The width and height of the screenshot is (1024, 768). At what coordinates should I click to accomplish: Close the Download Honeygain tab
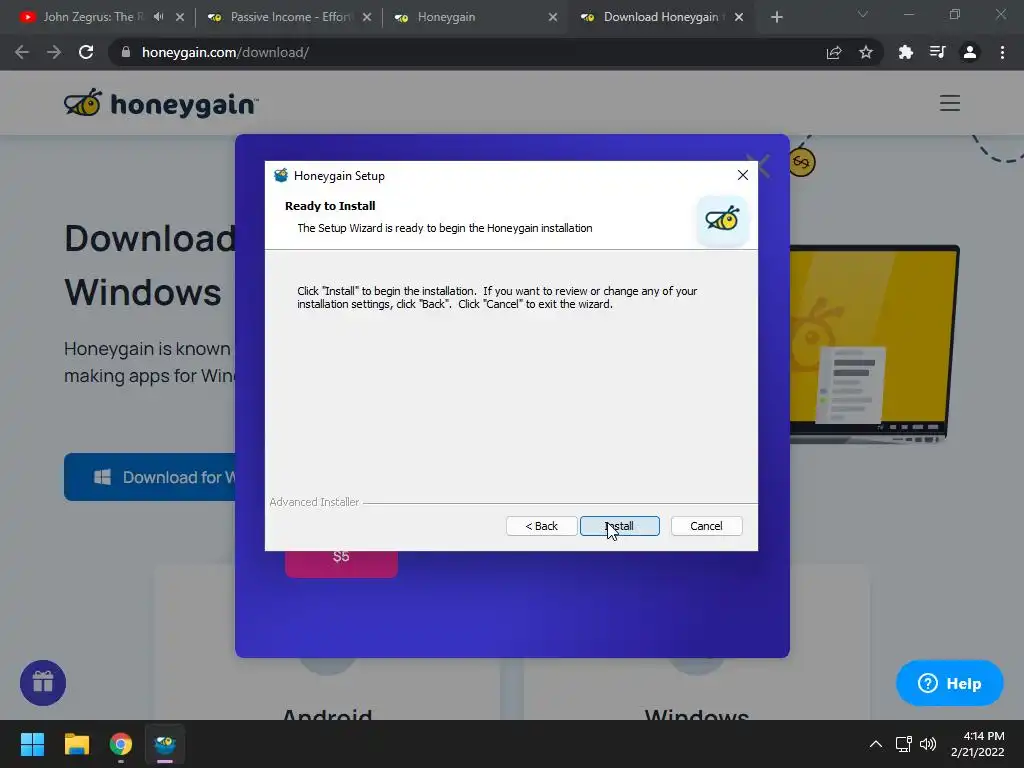(x=739, y=17)
